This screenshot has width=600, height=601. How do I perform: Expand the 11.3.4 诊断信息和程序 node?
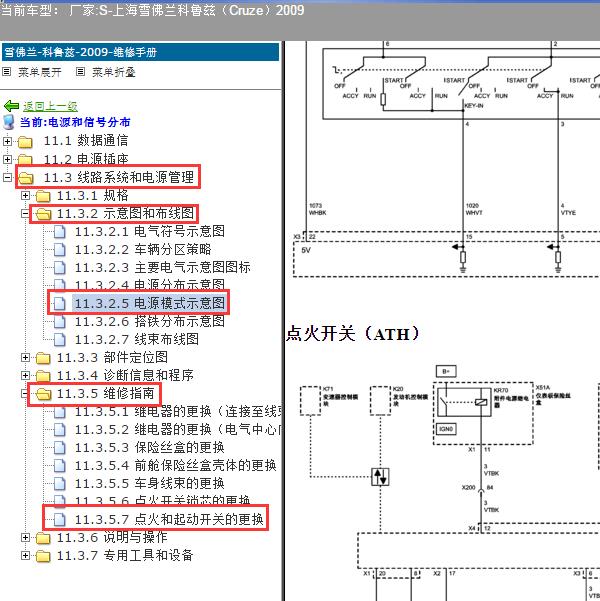[25, 375]
